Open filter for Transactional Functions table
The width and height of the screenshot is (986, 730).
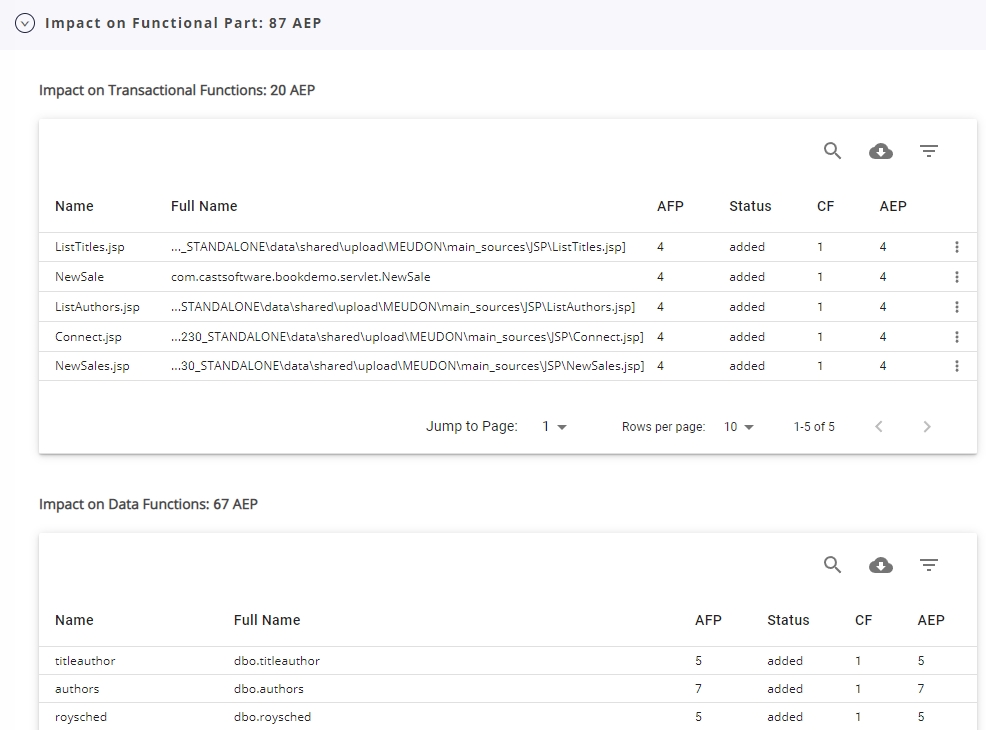[x=928, y=151]
